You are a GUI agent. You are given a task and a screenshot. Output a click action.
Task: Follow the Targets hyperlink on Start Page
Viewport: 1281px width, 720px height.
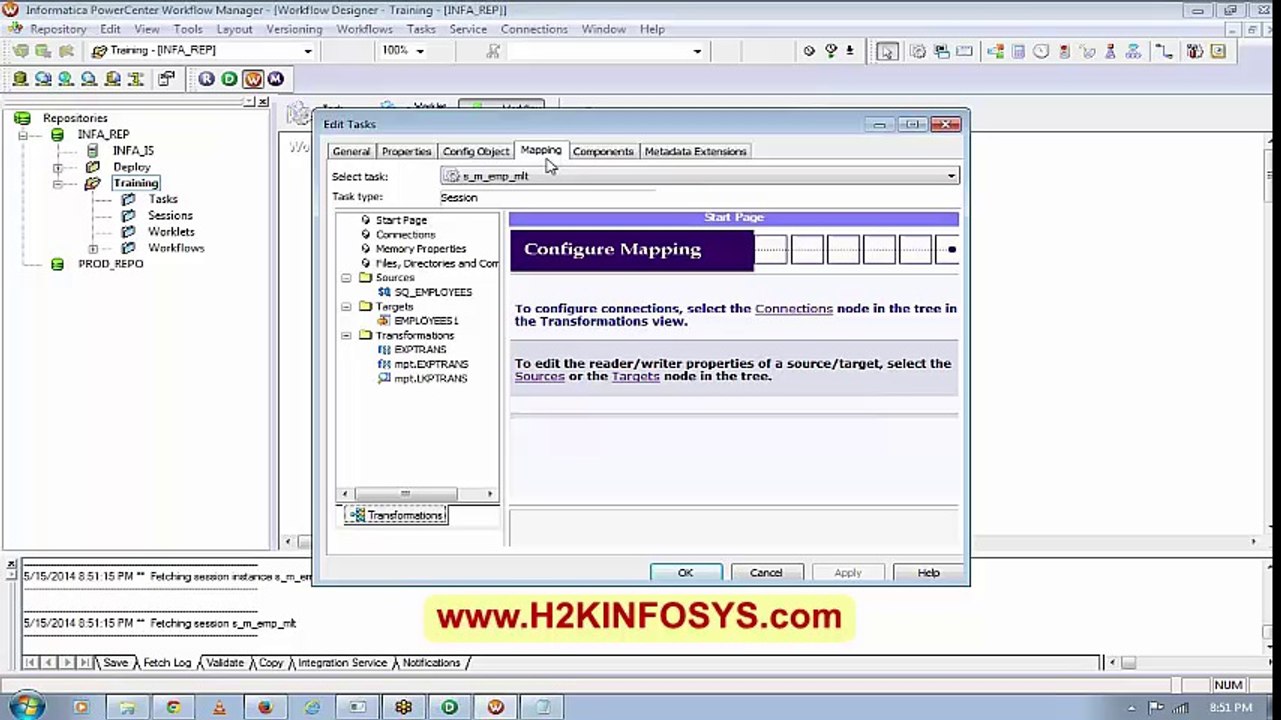[635, 376]
